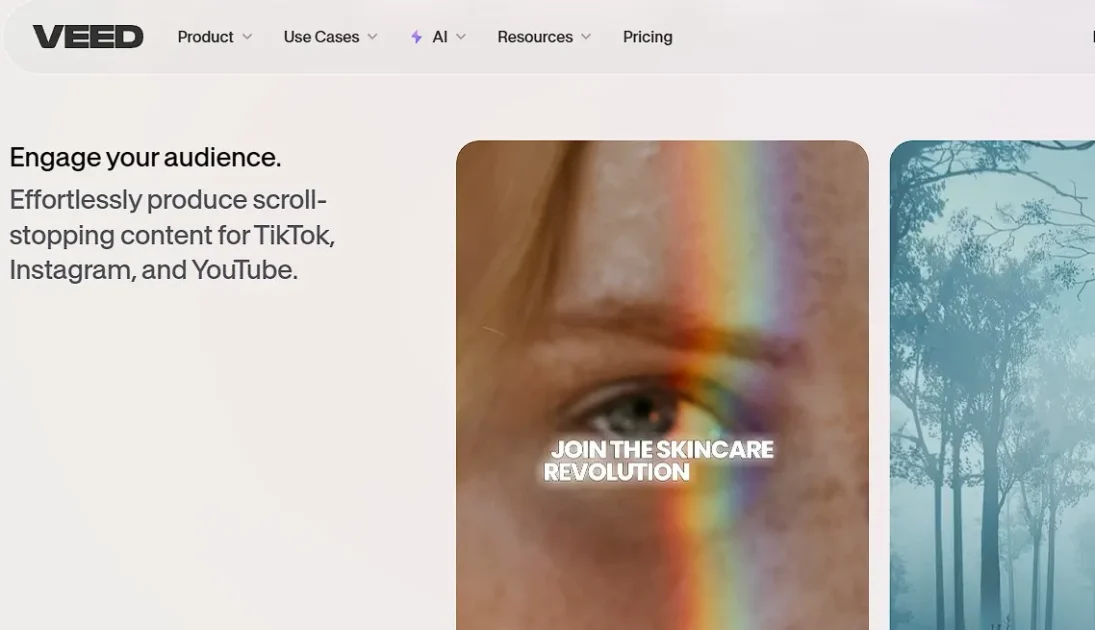Expand the Use Cases dropdown chevron
Image resolution: width=1095 pixels, height=630 pixels.
[x=372, y=37]
